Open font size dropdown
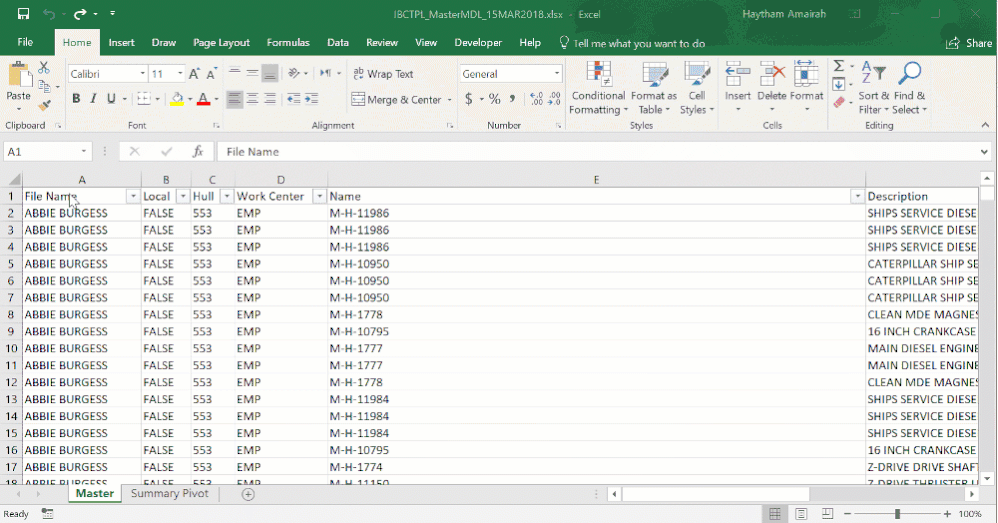Viewport: 998px width, 523px height. [180, 74]
